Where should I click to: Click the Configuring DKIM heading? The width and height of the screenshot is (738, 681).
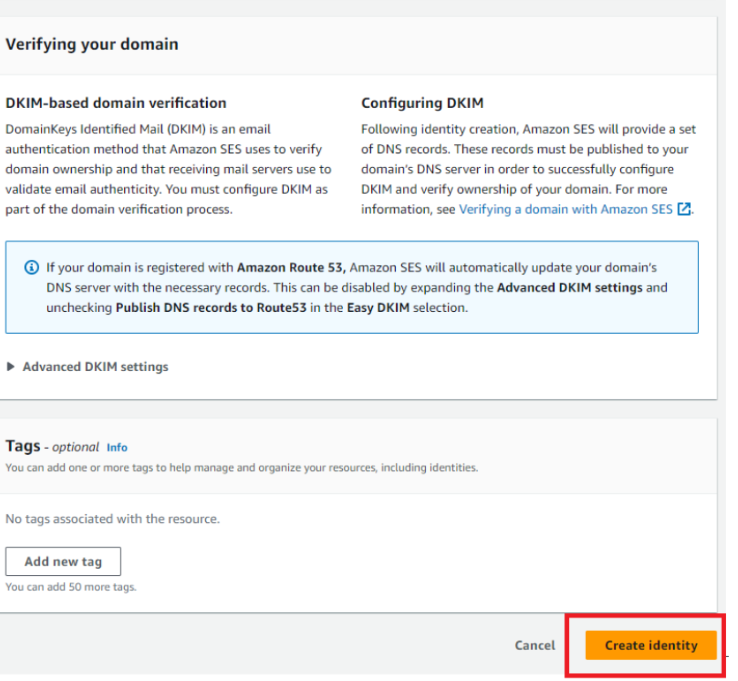(422, 103)
